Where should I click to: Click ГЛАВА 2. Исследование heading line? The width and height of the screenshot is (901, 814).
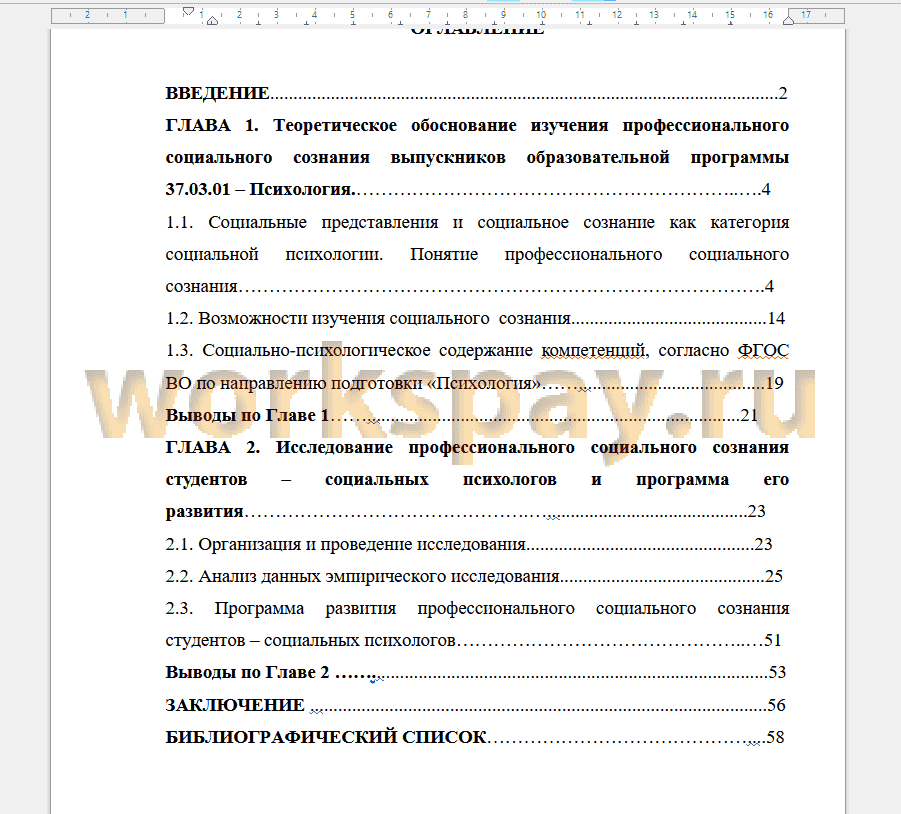[477, 447]
